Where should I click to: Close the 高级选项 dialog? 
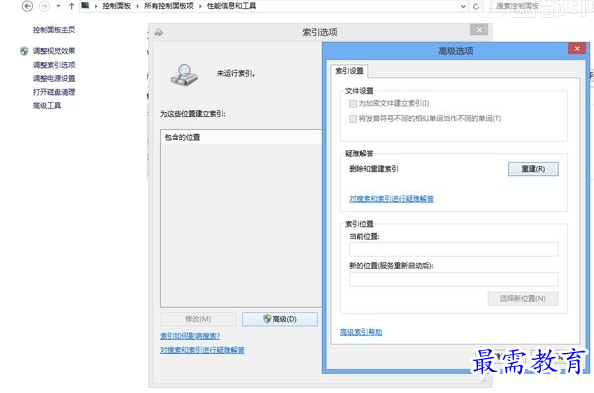(577, 49)
